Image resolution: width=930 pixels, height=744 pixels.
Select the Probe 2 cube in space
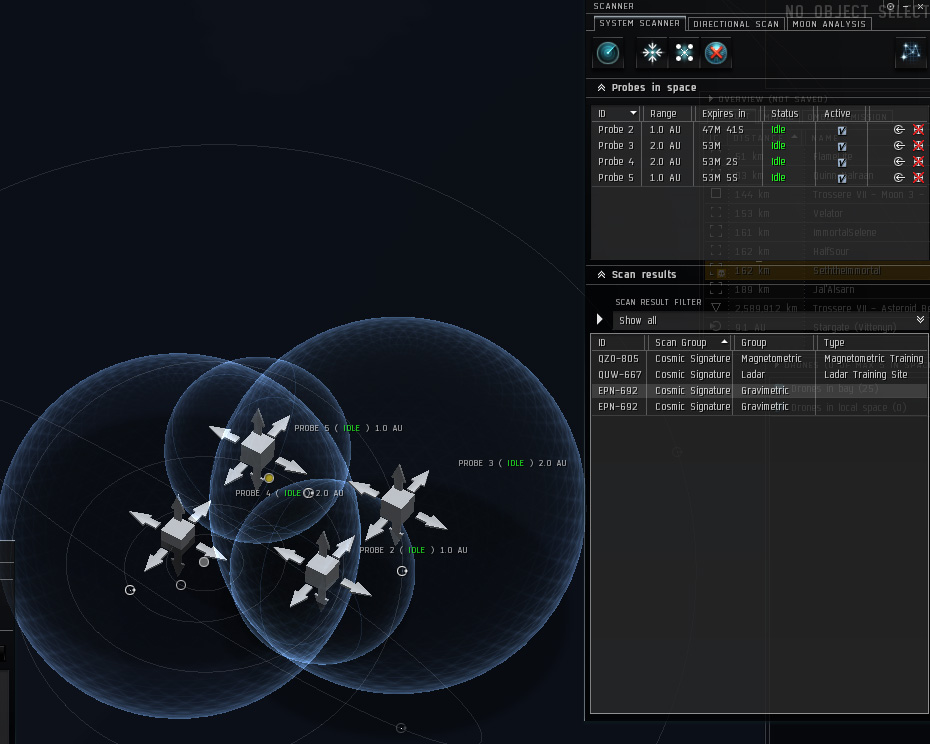pyautogui.click(x=322, y=571)
